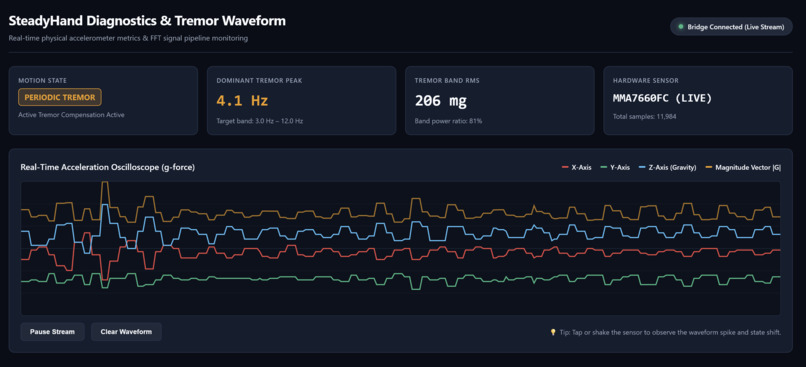The height and width of the screenshot is (367, 806).
Task: Click the 'Total samples: 11,984' text
Action: click(x=644, y=117)
